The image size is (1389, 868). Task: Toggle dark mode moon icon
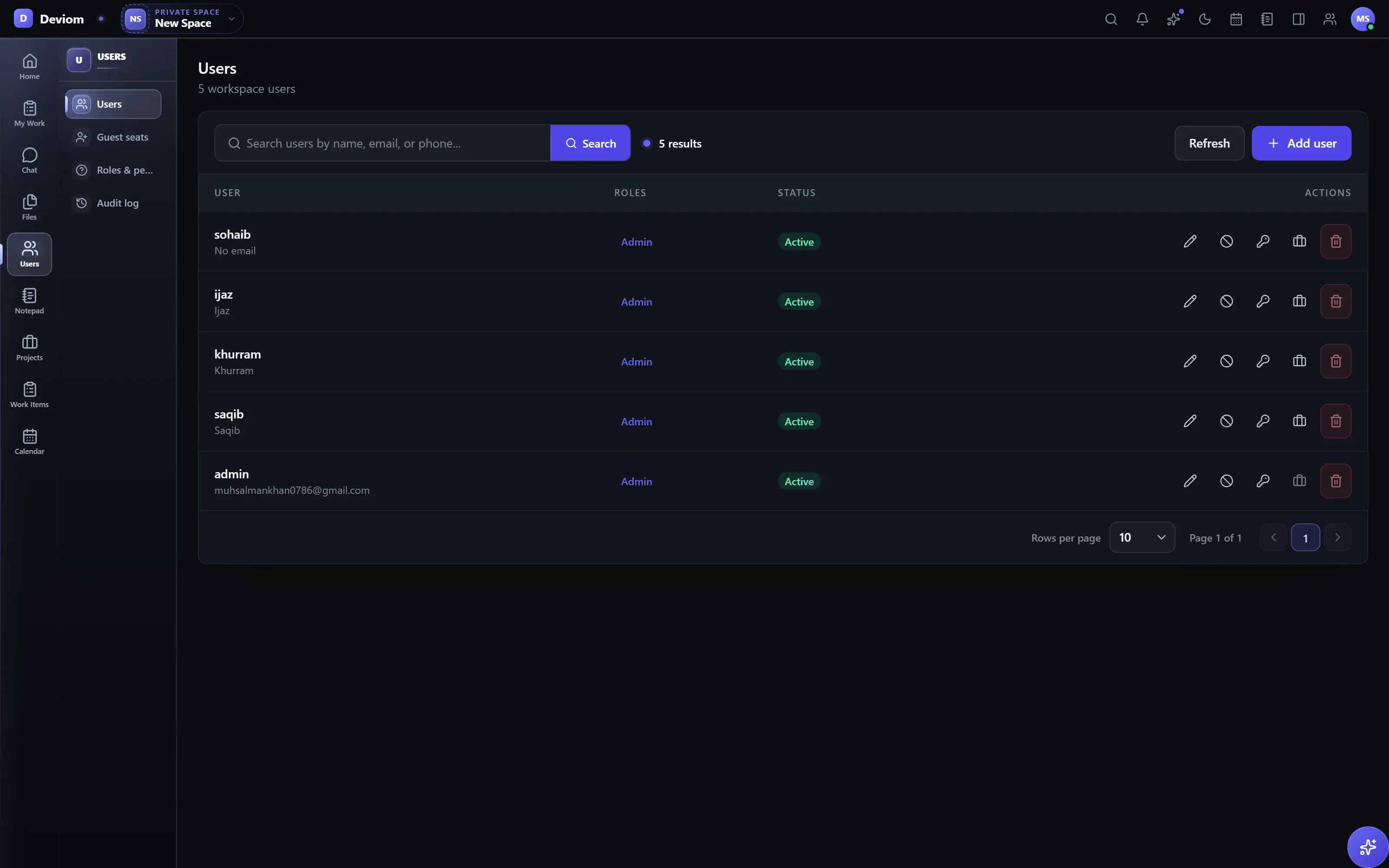point(1205,19)
